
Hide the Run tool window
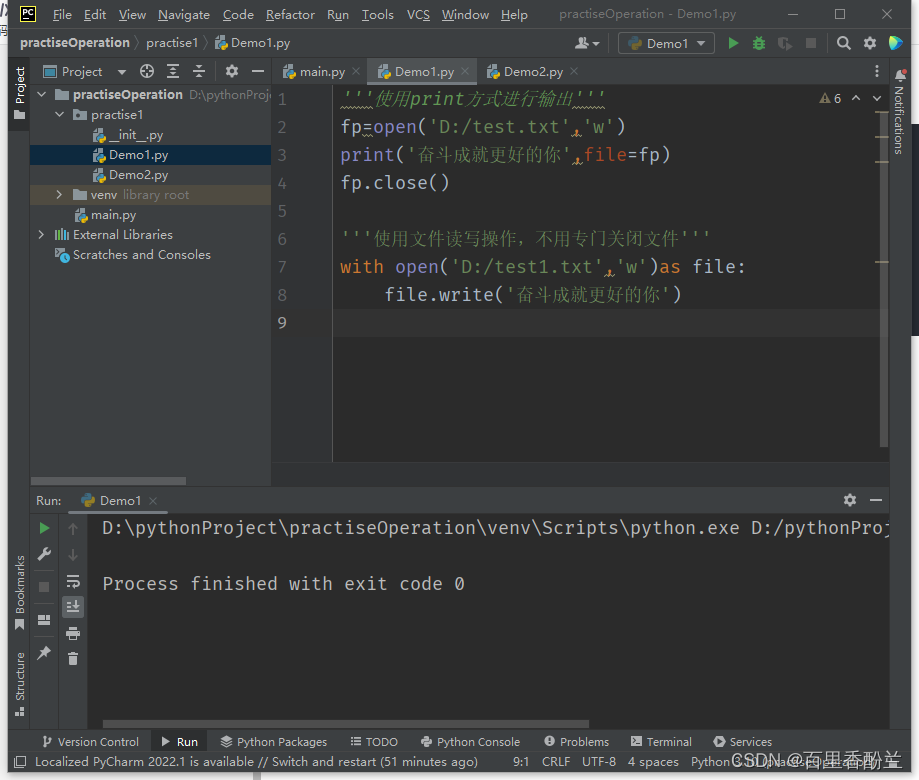coord(876,500)
